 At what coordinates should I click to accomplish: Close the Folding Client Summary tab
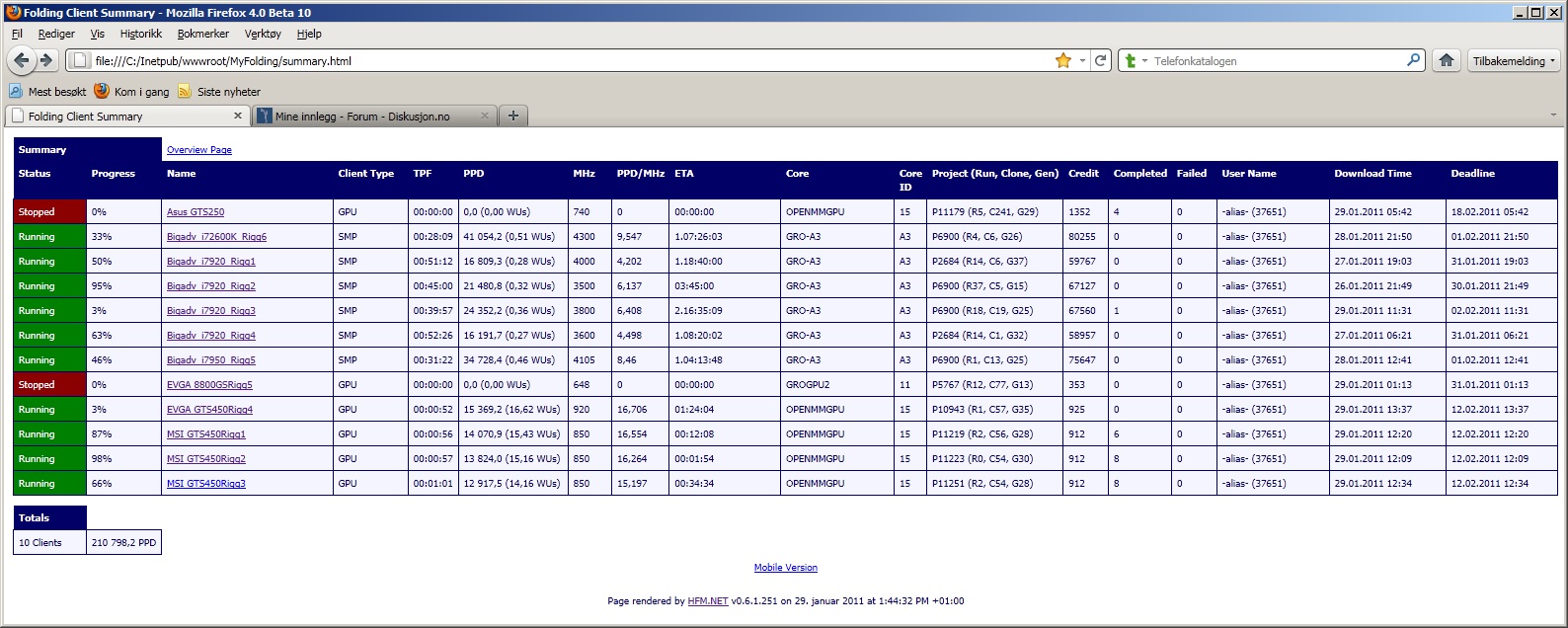pyautogui.click(x=237, y=116)
